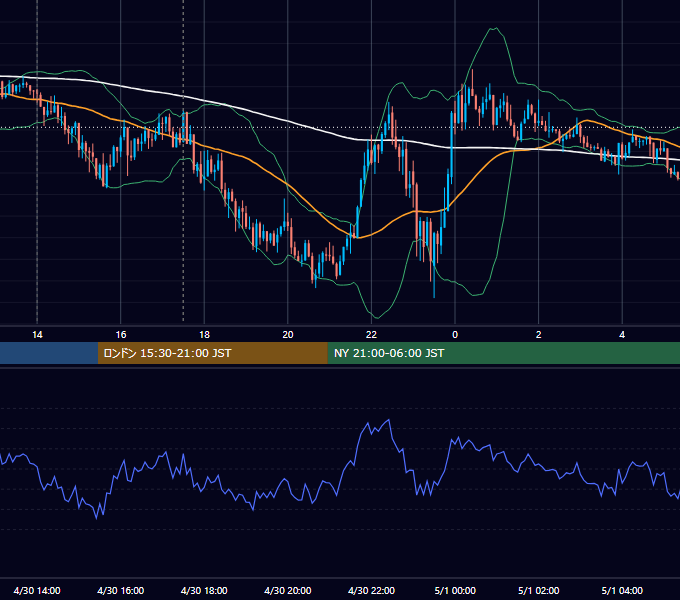The height and width of the screenshot is (600, 680).
Task: Click the 2 hour label on price chart axis
Action: (x=539, y=335)
